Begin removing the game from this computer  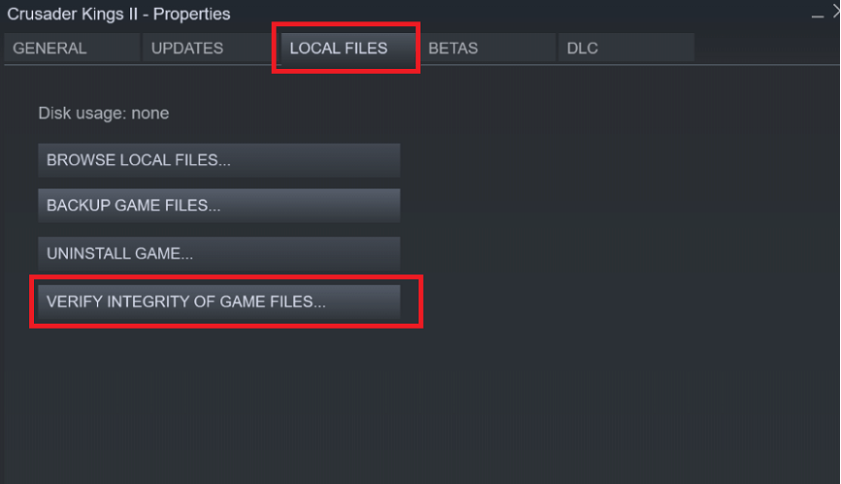click(219, 253)
